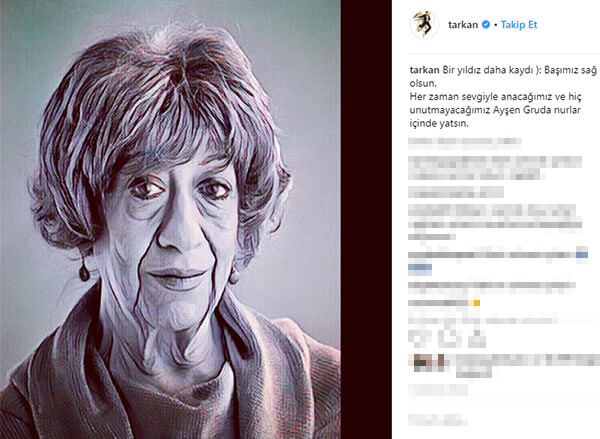This screenshot has width=600, height=439.
Task: Open the blurred blue link starting a line
Action: pyautogui.click(x=420, y=268)
